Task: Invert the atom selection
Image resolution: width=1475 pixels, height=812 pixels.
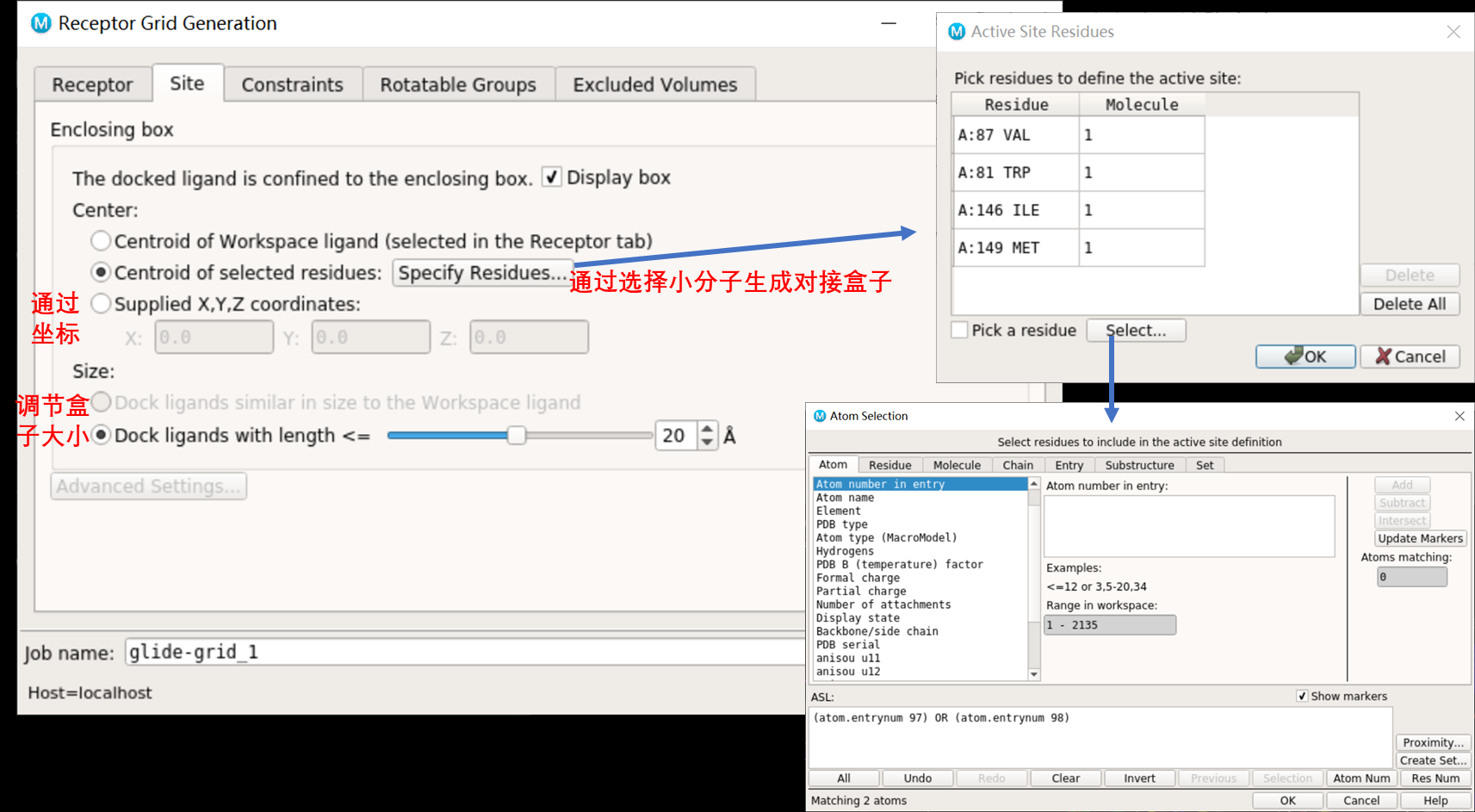Action: coord(1139,778)
